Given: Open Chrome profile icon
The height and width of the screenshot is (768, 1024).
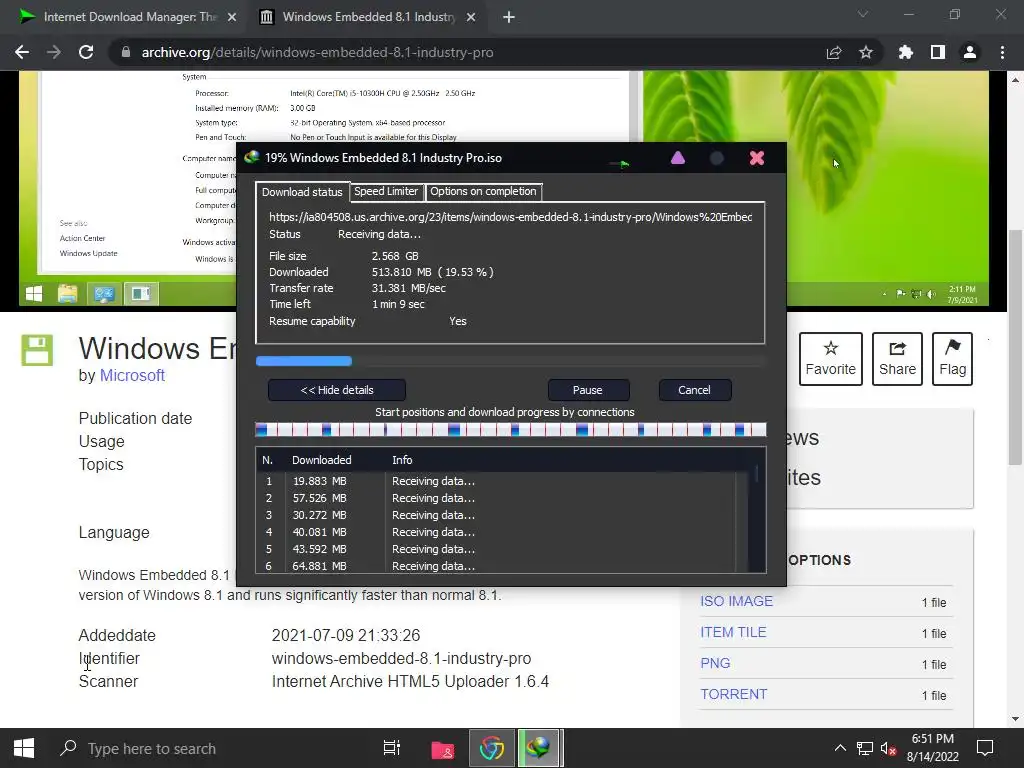Looking at the screenshot, I should [x=970, y=52].
